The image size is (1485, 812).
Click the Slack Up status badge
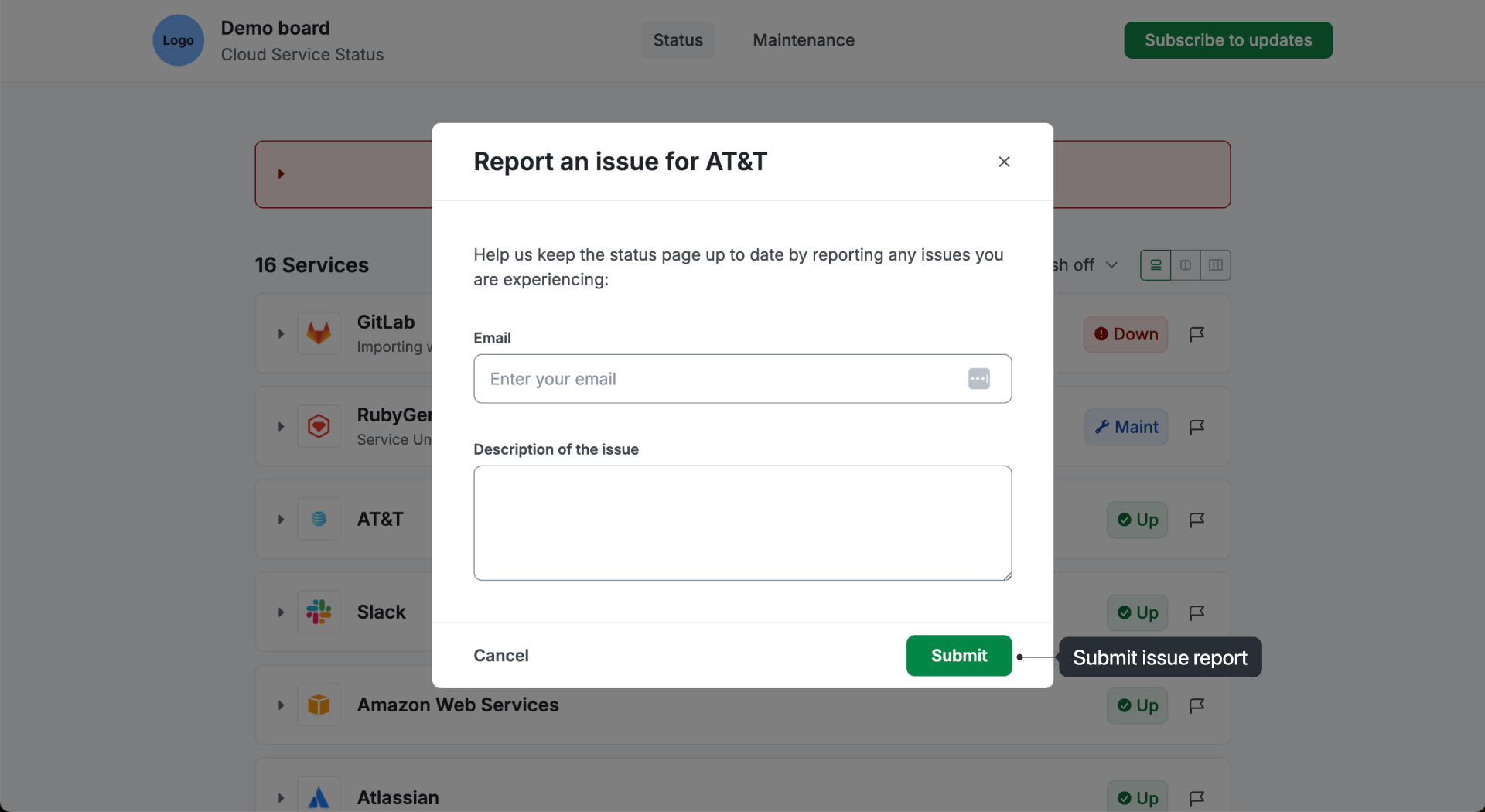click(1137, 612)
